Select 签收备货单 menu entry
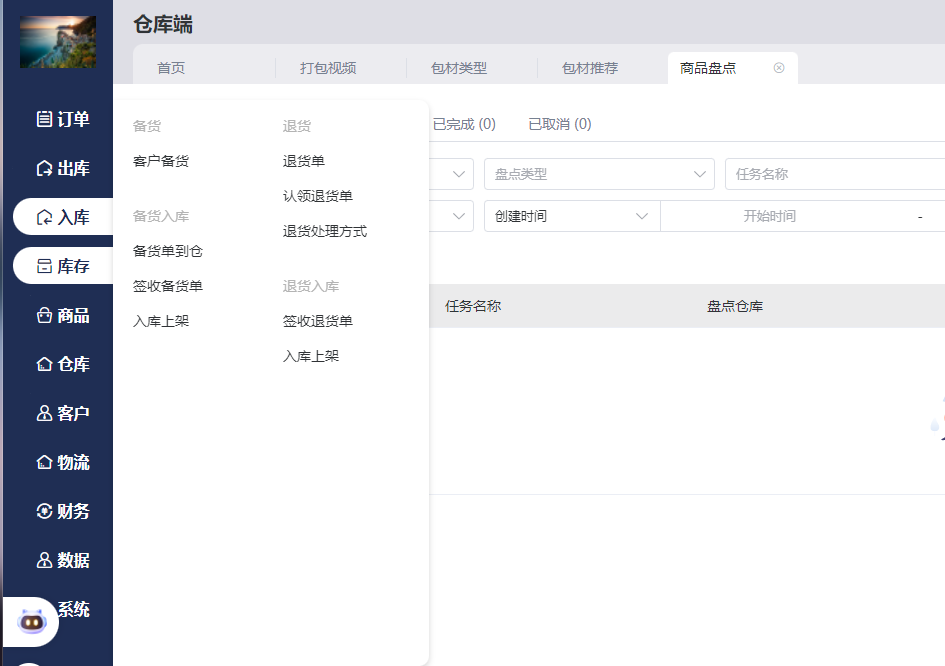The image size is (945, 666). click(168, 286)
